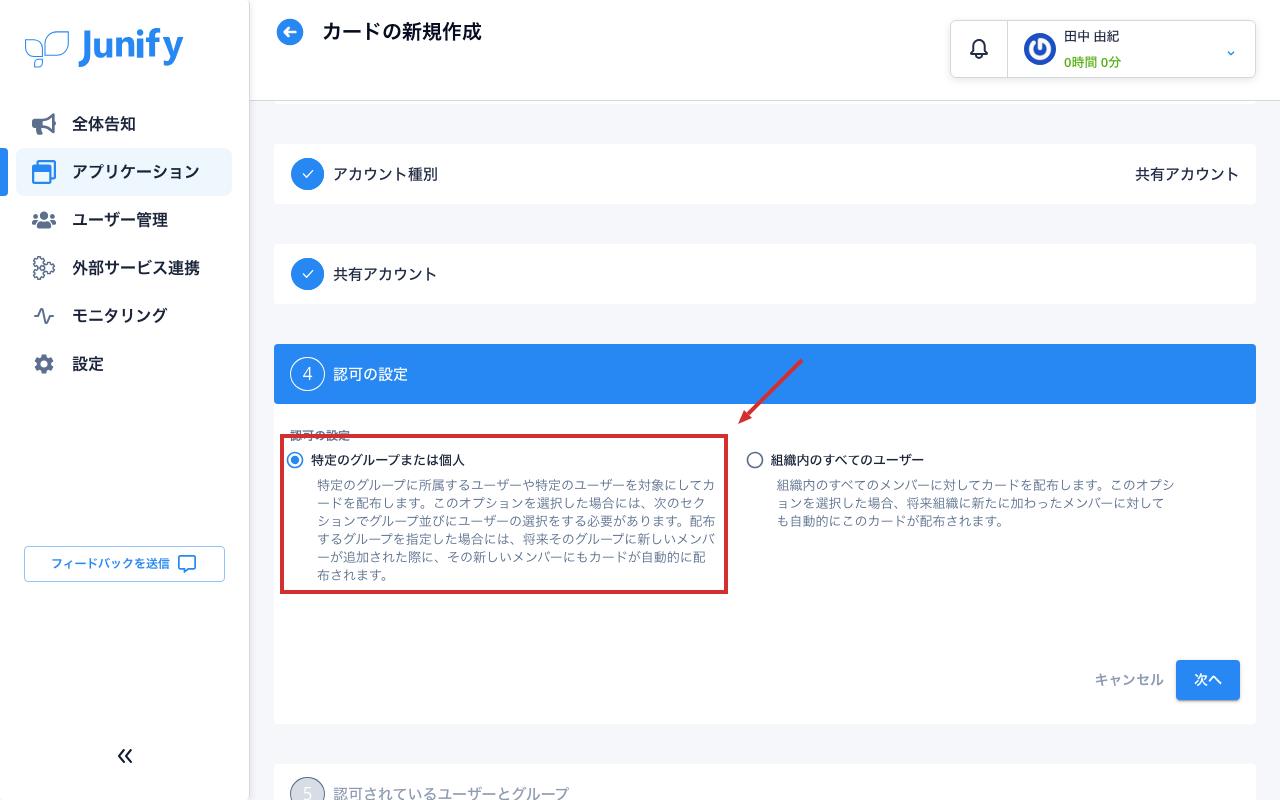Select 組織内のすべてのユーザー radio button
The height and width of the screenshot is (800, 1280).
pos(754,460)
